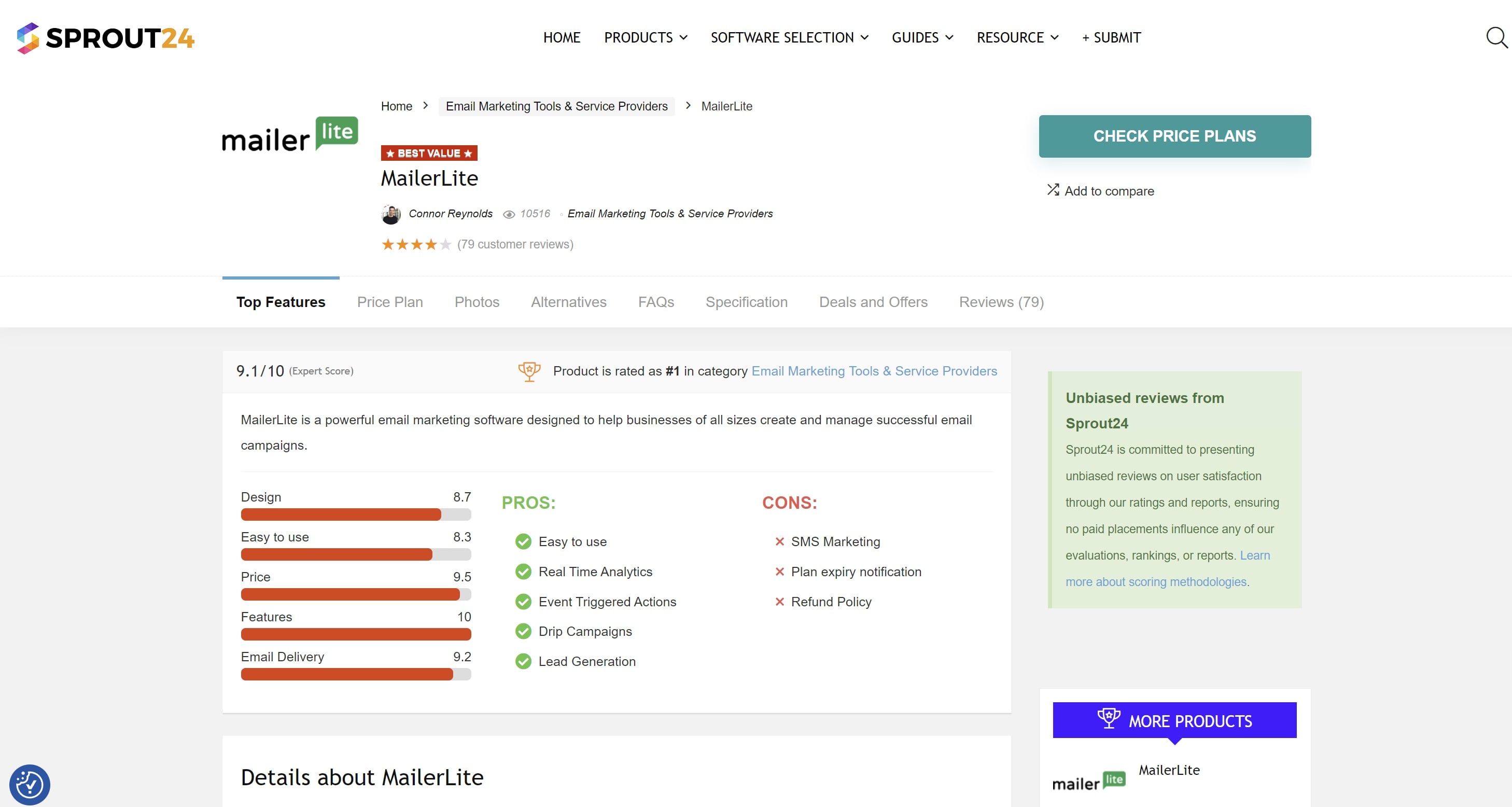Expand the Software Selection dropdown

789,37
